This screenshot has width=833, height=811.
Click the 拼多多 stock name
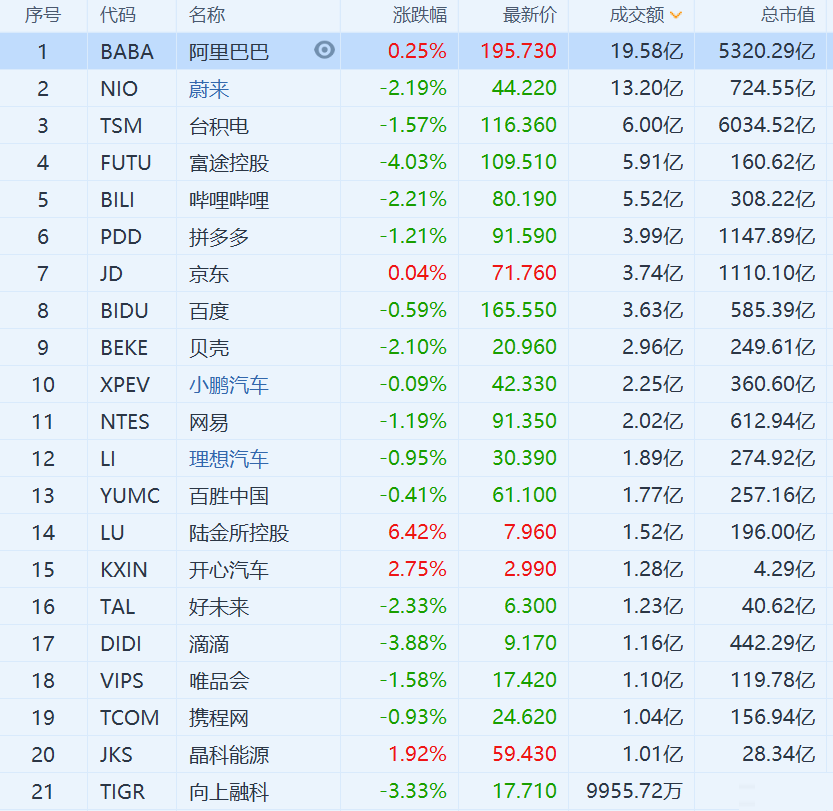click(219, 237)
